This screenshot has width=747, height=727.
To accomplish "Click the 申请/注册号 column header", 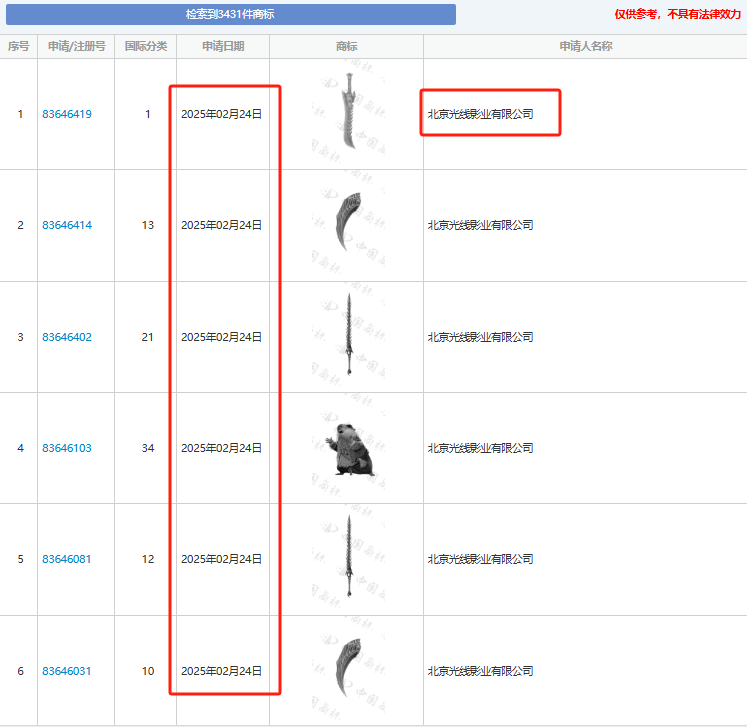I will point(76,46).
